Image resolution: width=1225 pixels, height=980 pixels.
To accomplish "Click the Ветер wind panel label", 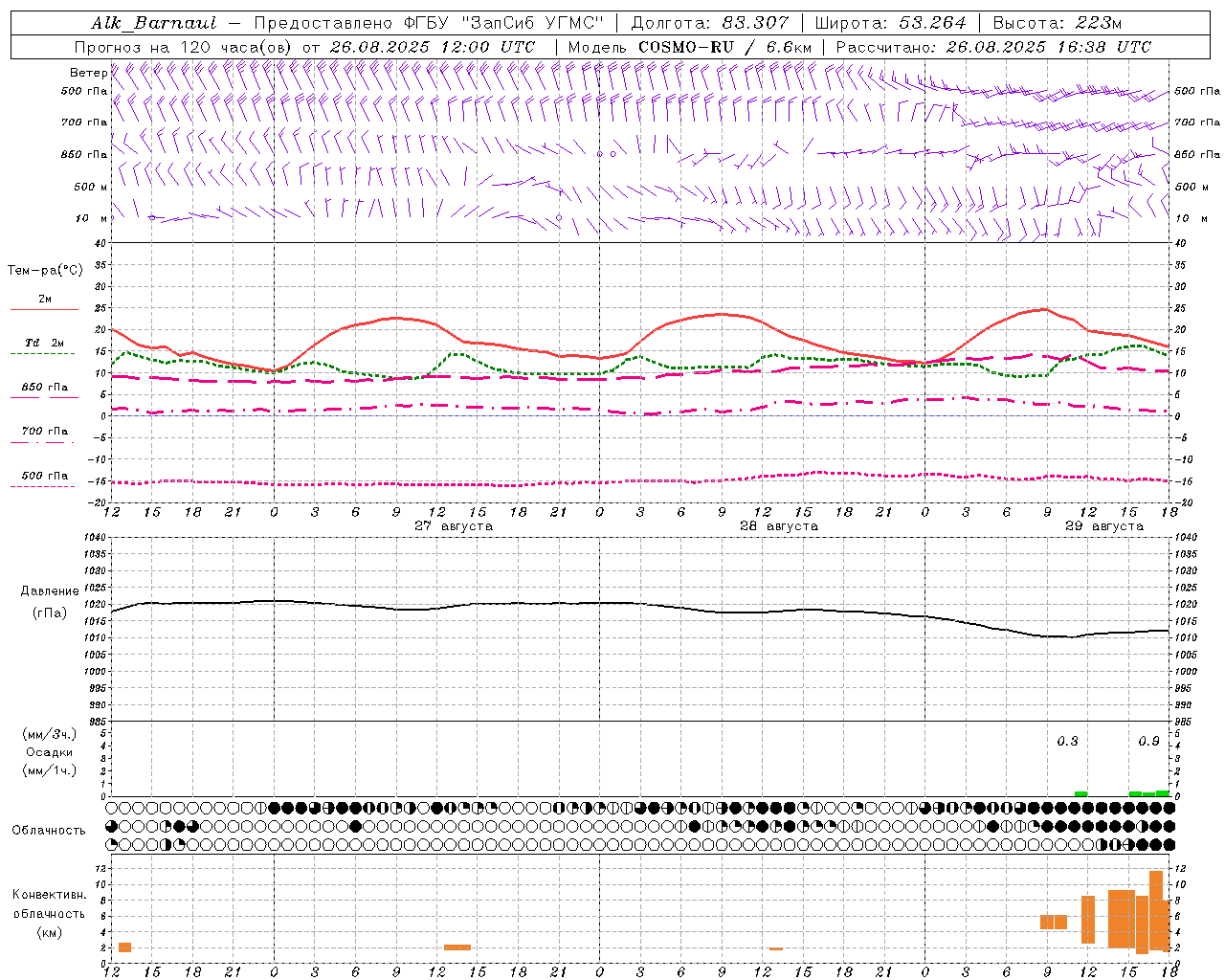I will (89, 73).
